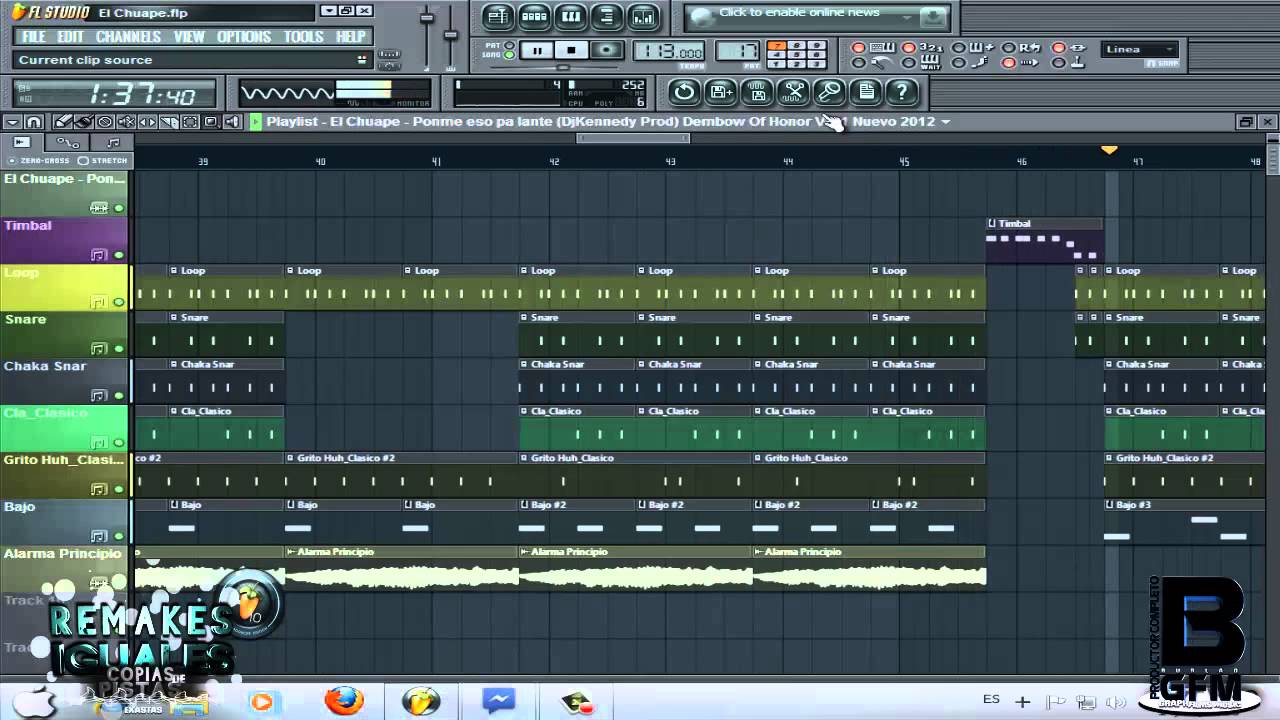Open the playlist options menu arrow
Viewport: 1280px width, 720px height.
(x=12, y=122)
